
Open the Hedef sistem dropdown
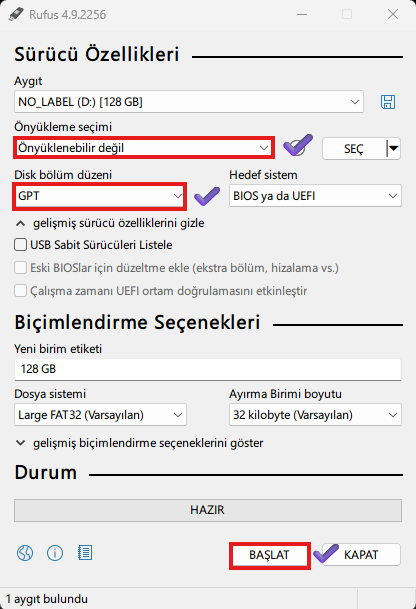click(315, 196)
